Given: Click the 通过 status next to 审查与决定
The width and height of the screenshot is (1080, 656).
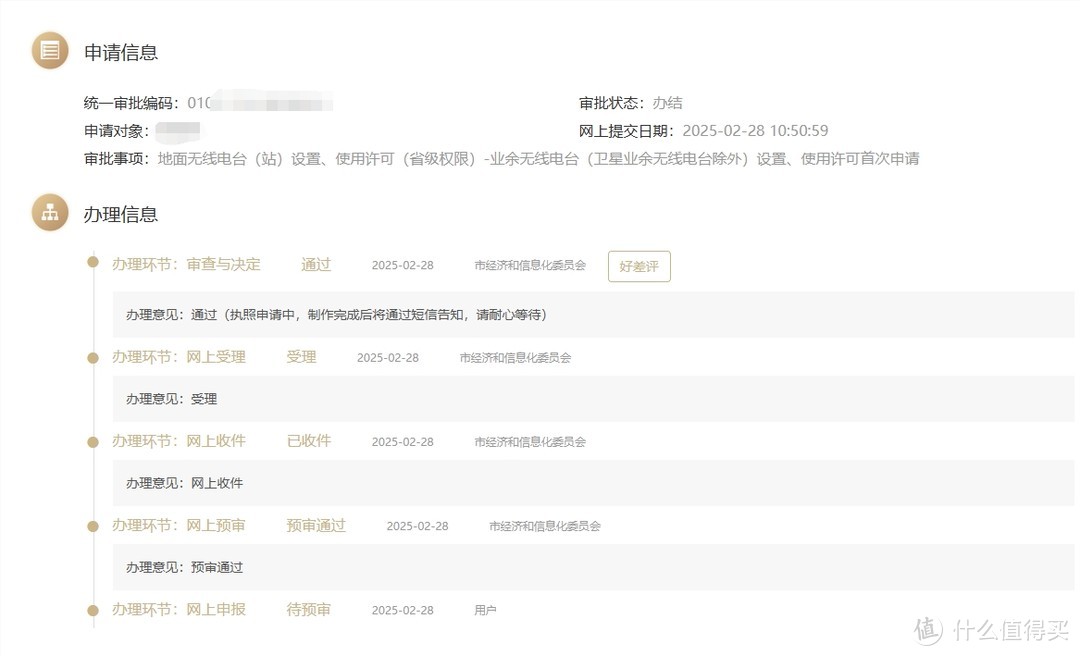Looking at the screenshot, I should [316, 265].
